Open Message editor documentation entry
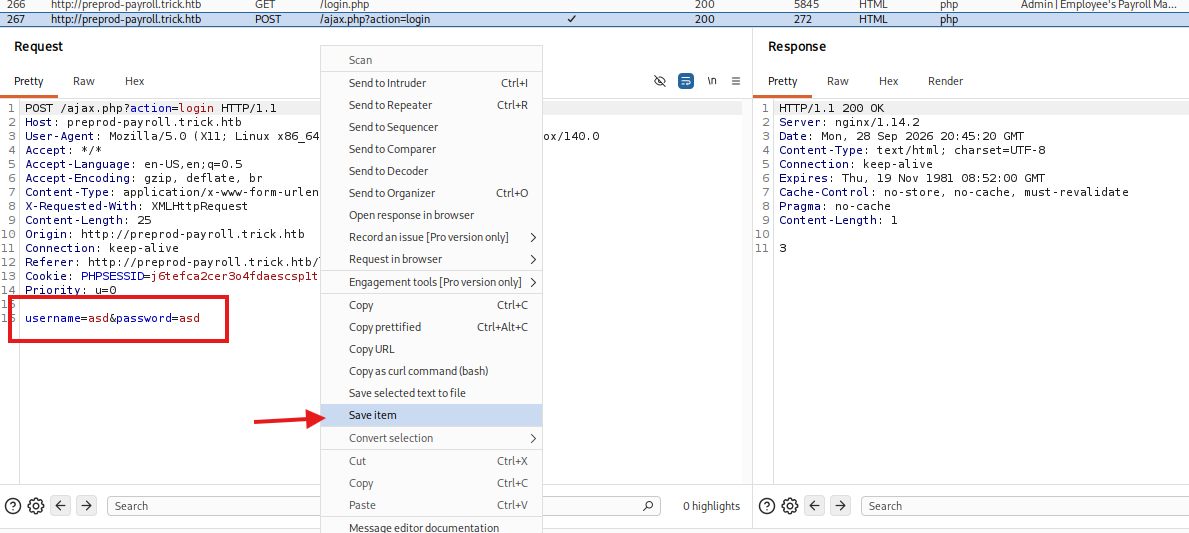This screenshot has height=533, width=1189. pos(431,527)
